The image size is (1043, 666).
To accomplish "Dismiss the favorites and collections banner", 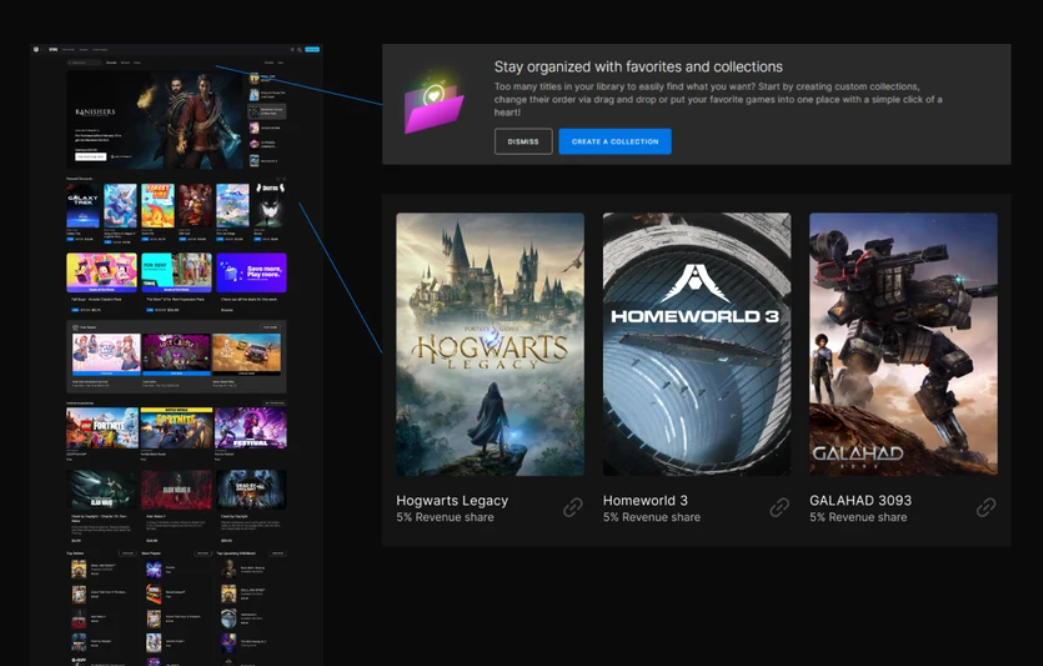I will click(x=523, y=141).
